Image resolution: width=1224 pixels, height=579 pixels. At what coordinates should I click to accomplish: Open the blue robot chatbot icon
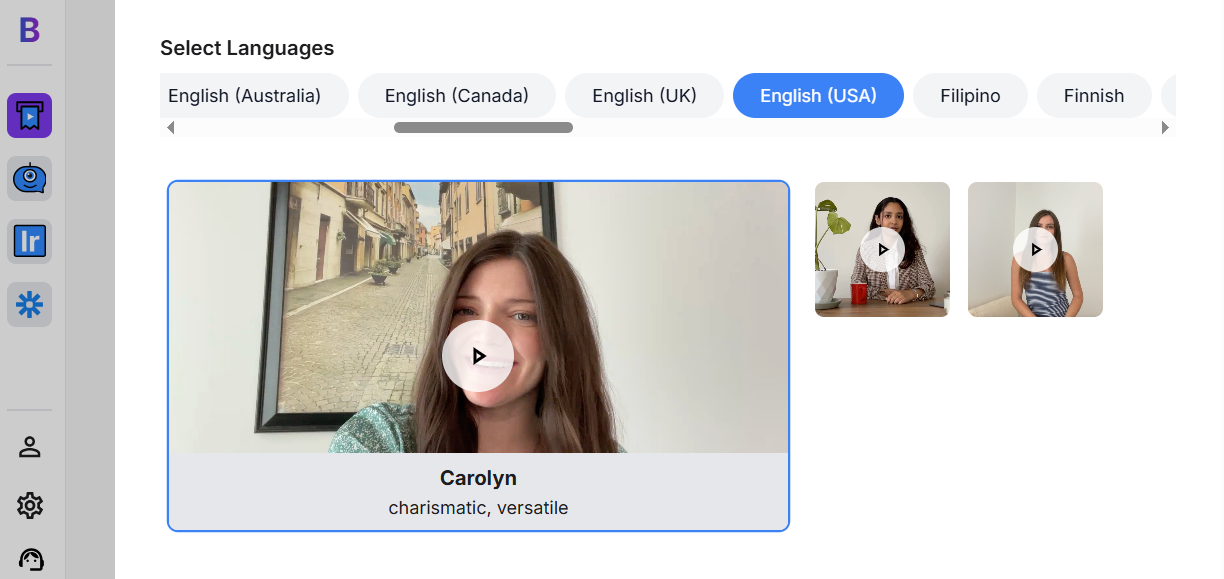point(30,179)
